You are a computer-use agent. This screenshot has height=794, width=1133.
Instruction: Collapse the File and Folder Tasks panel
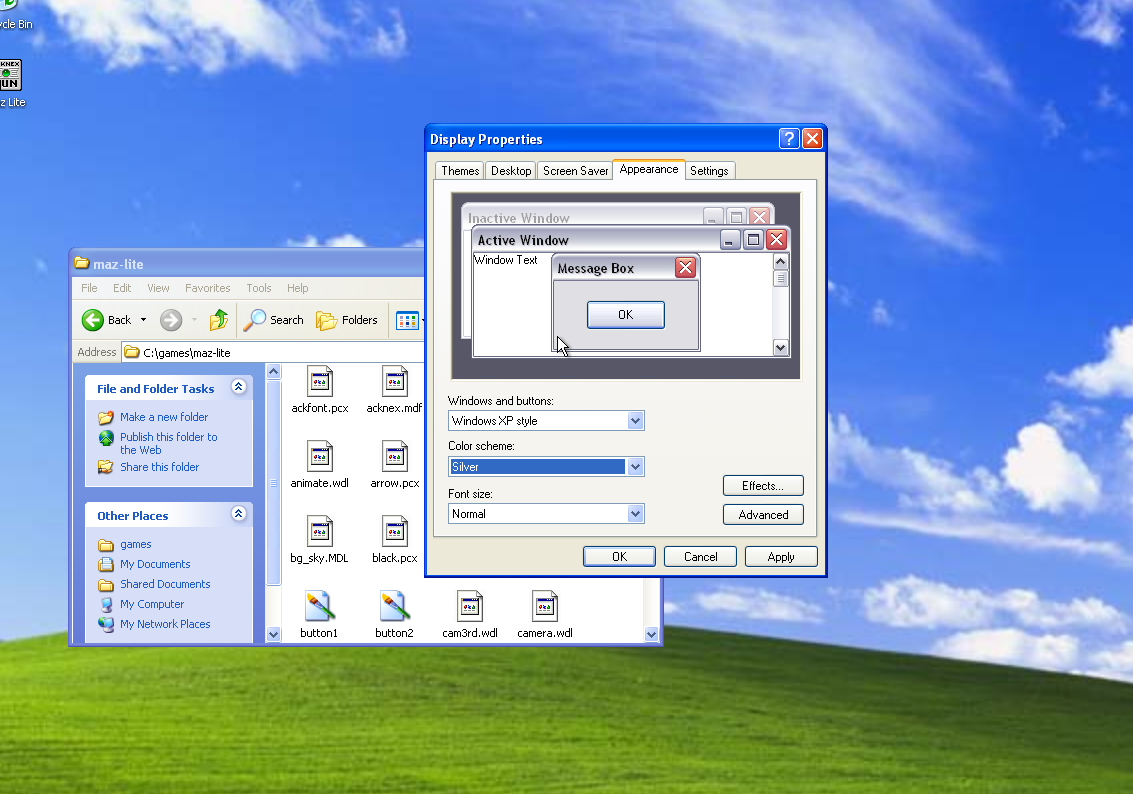(x=238, y=387)
